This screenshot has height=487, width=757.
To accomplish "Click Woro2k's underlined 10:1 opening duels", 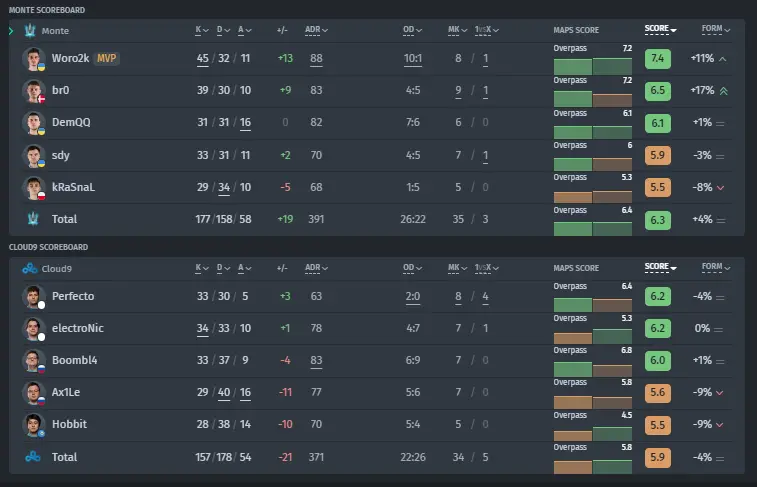I will pyautogui.click(x=413, y=59).
